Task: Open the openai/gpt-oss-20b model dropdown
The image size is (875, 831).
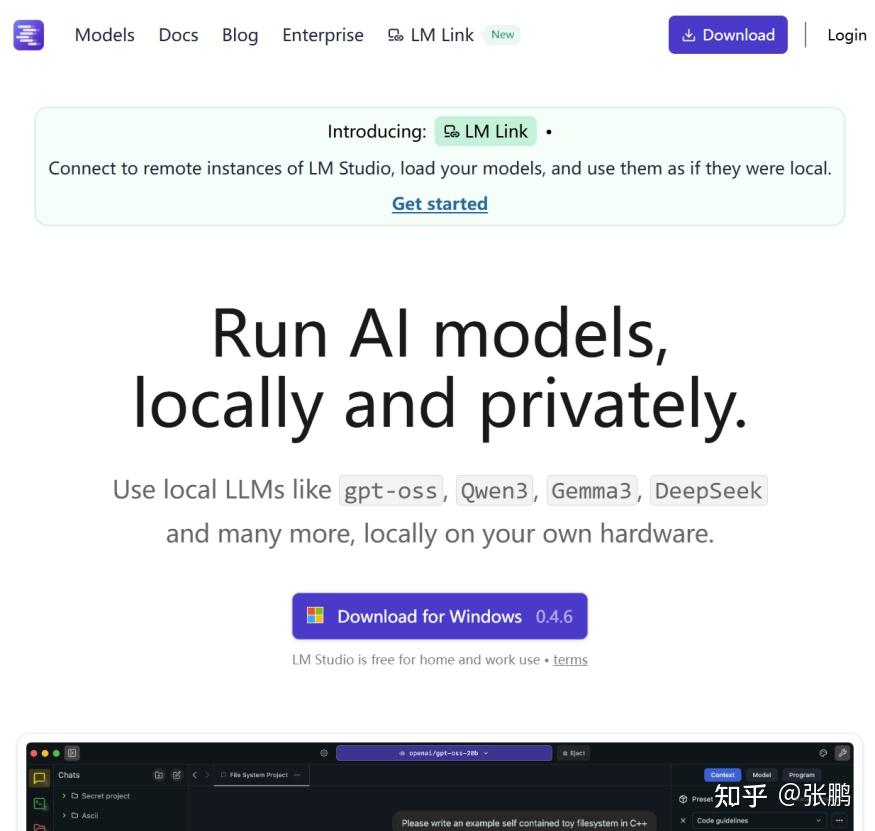Action: pyautogui.click(x=444, y=753)
